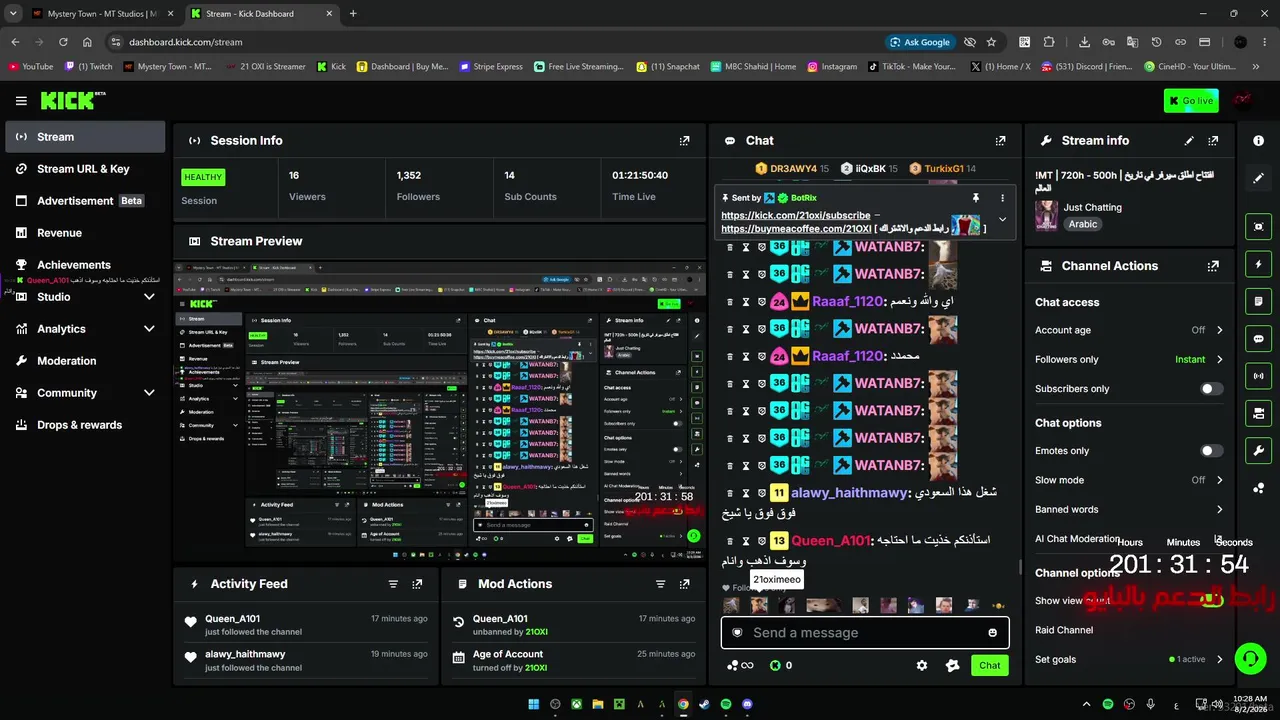Pop out the Chat panel
Image resolution: width=1280 pixels, height=720 pixels.
(x=1000, y=141)
